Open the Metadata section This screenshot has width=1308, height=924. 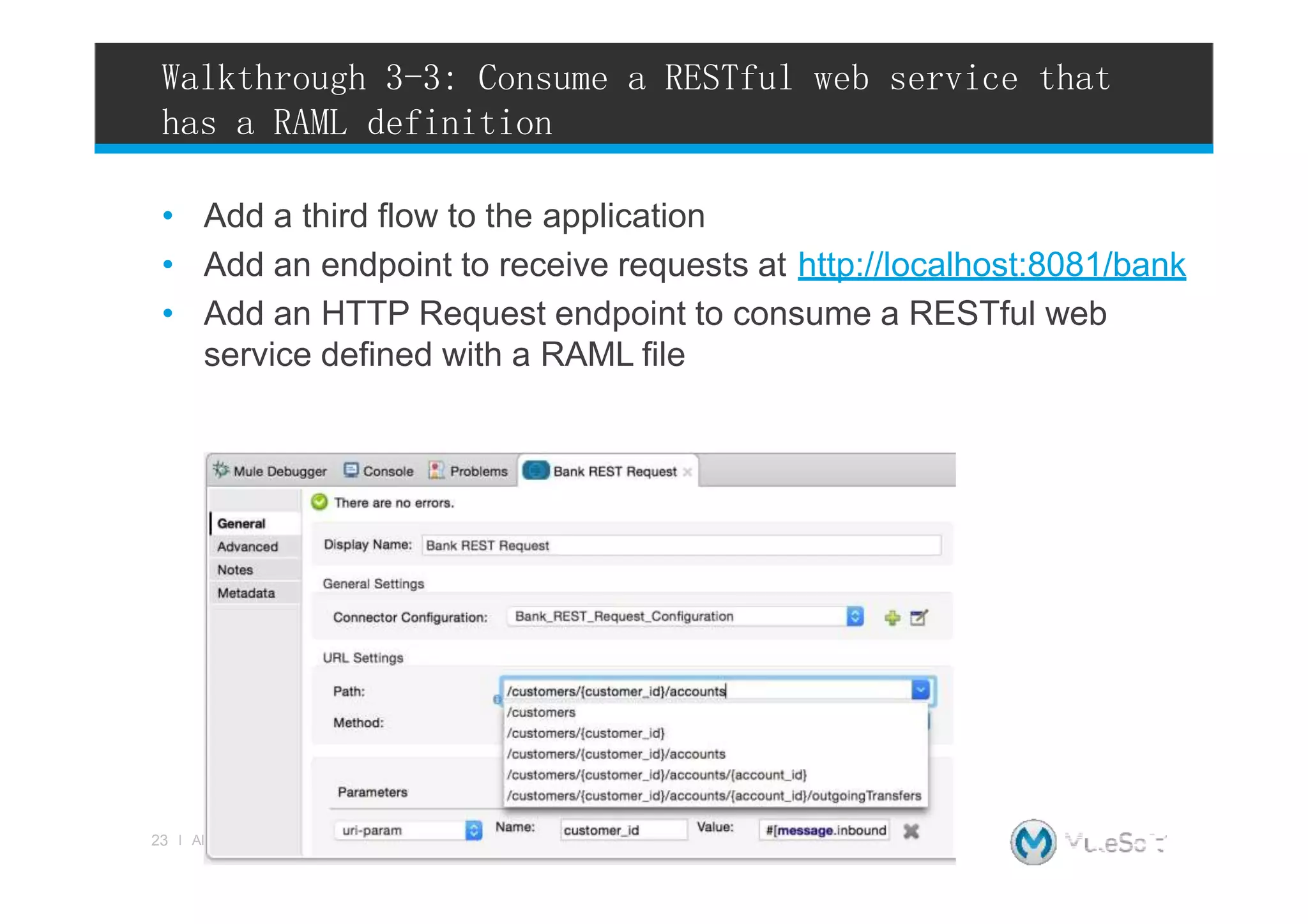[x=255, y=593]
